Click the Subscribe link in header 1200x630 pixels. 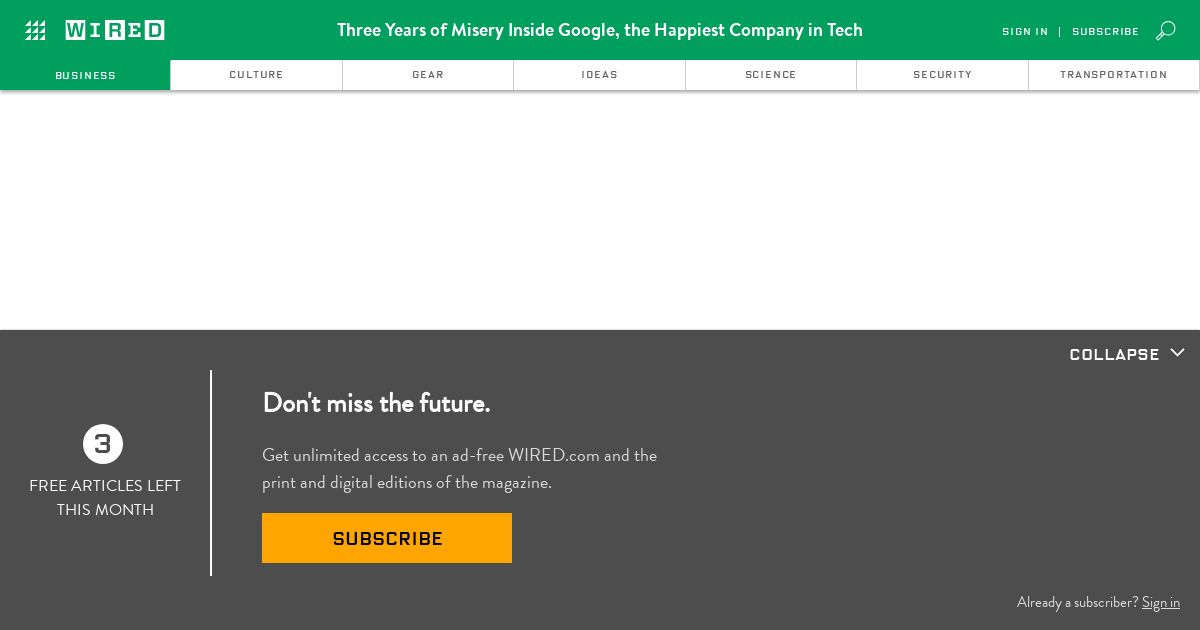click(x=1105, y=32)
